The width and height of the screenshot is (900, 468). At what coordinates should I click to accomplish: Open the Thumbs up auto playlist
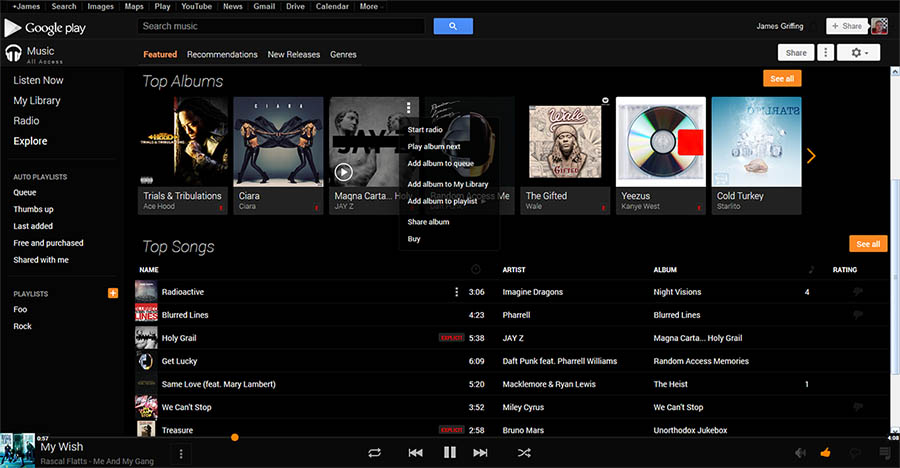click(33, 209)
